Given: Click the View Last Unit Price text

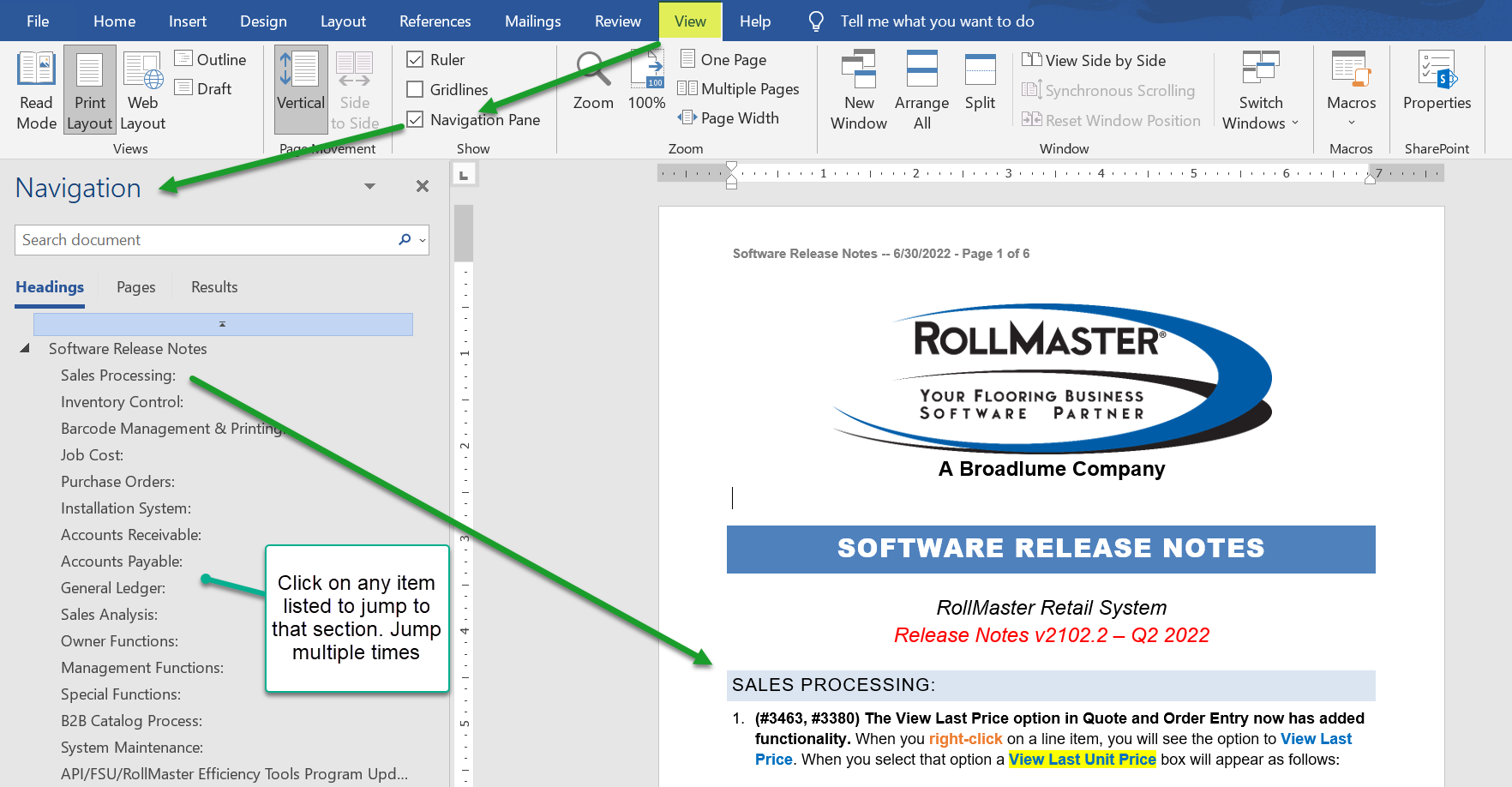Looking at the screenshot, I should (x=1082, y=759).
